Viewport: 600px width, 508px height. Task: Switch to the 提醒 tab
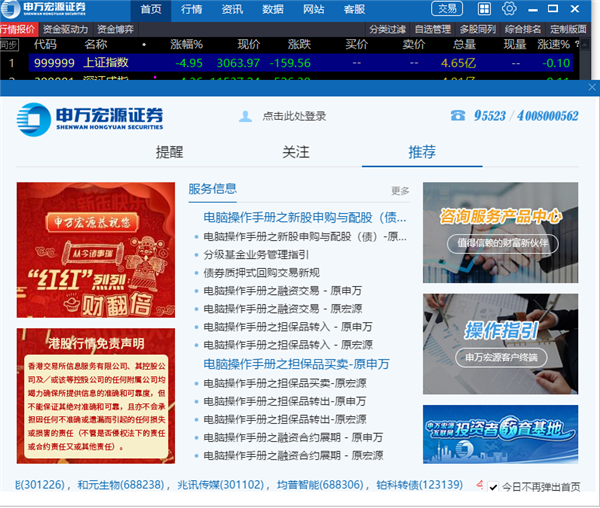(170, 152)
